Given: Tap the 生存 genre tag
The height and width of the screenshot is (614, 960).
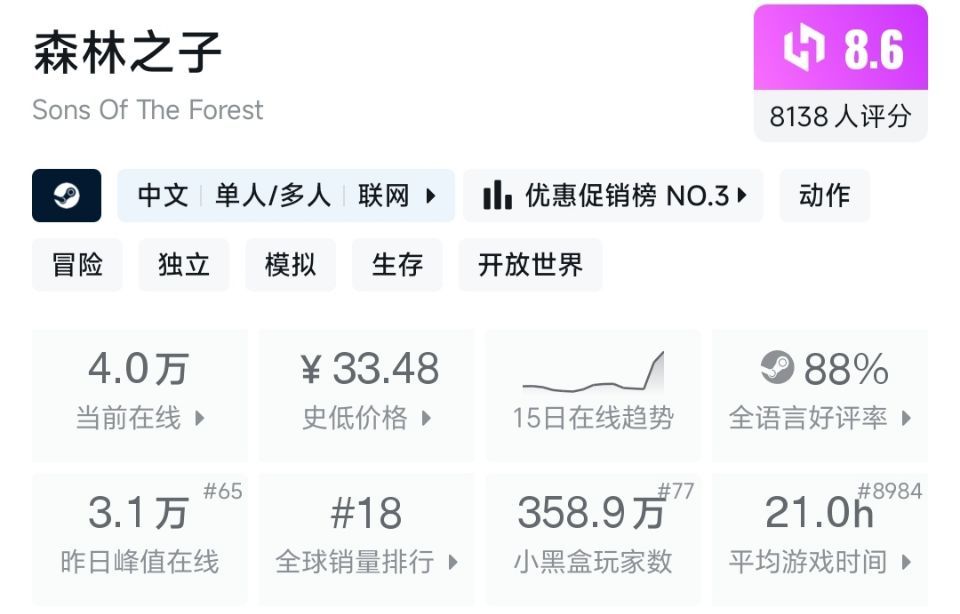Looking at the screenshot, I should (397, 265).
